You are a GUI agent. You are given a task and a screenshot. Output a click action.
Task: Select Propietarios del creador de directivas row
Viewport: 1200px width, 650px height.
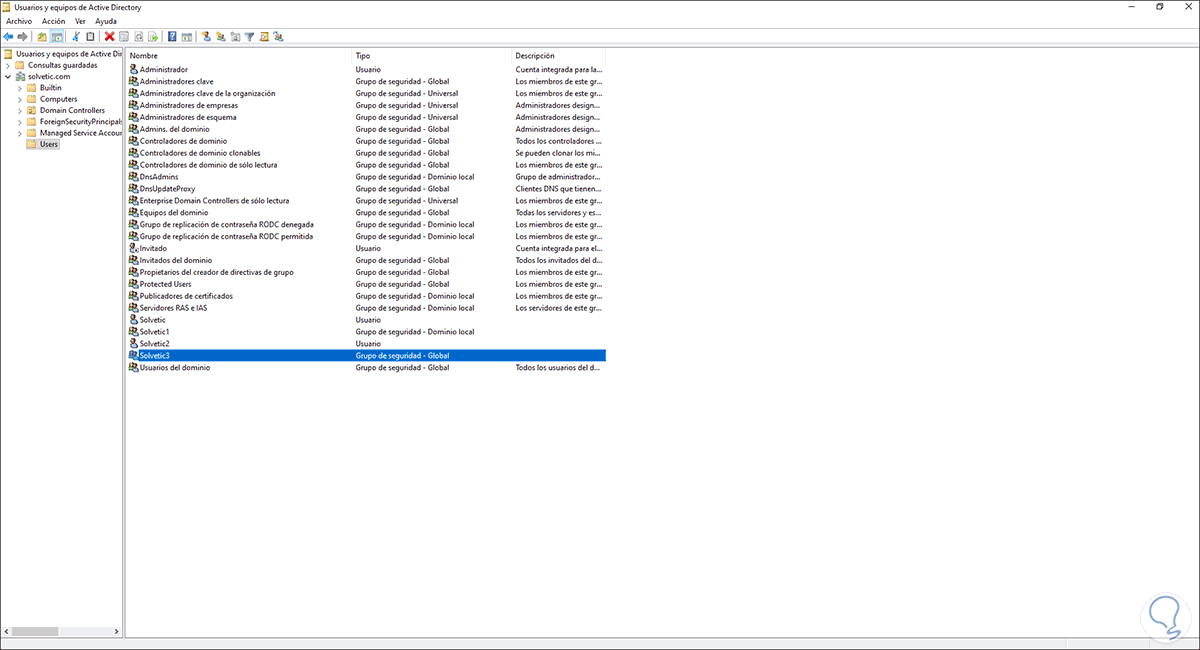click(x=366, y=272)
